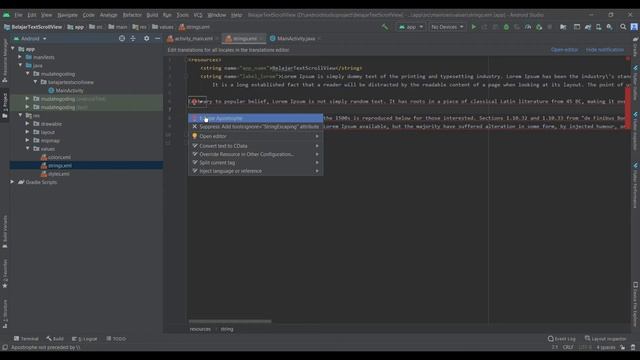Viewport: 640px width, 360px height.
Task: Open Resource Manager side tool window
Action: 4,60
